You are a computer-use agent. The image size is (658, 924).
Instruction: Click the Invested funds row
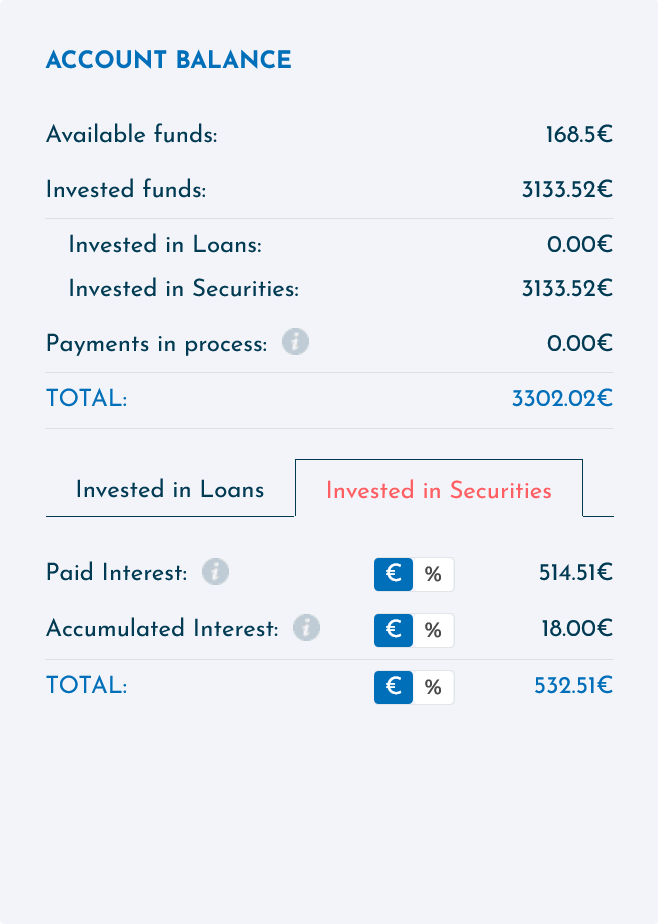pos(124,189)
